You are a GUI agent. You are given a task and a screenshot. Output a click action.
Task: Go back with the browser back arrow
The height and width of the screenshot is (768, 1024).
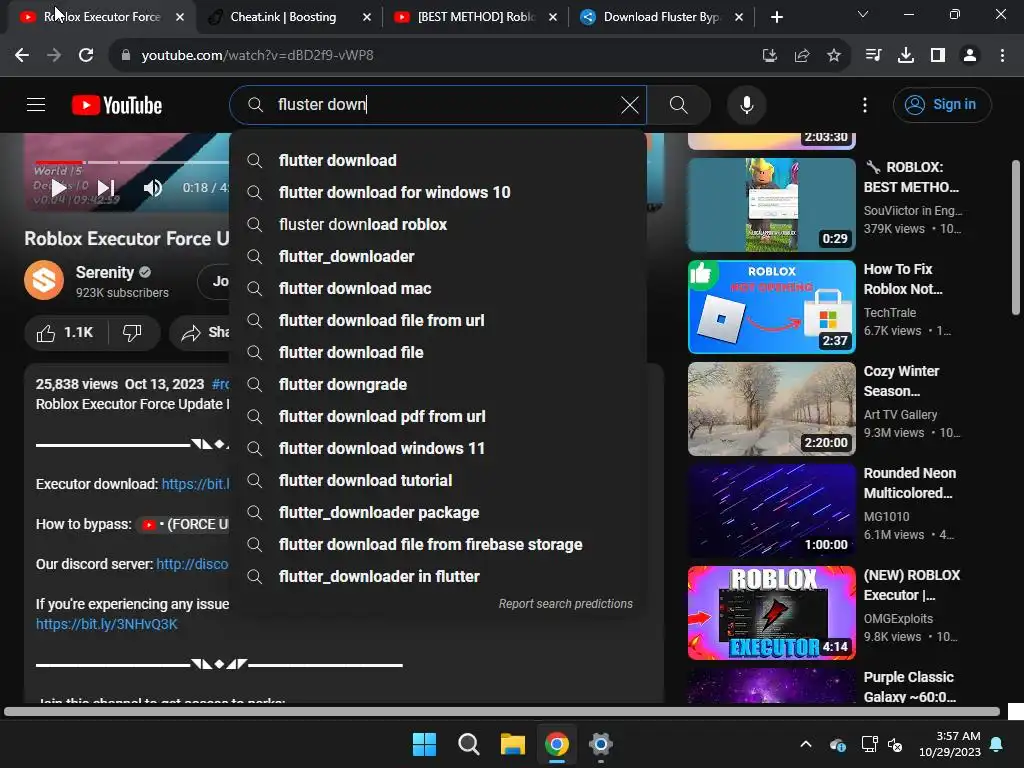point(22,56)
